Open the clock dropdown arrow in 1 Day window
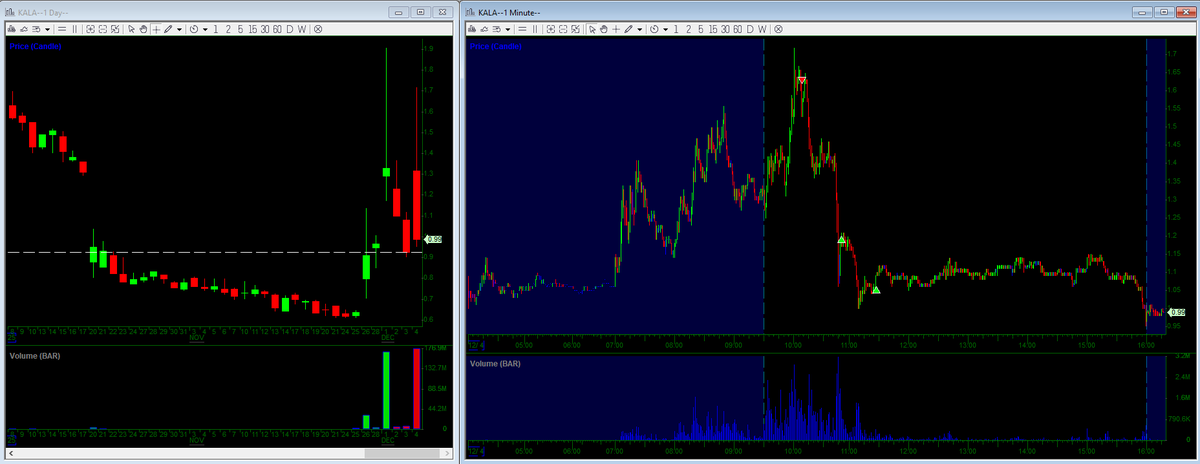The width and height of the screenshot is (1200, 464). click(205, 29)
